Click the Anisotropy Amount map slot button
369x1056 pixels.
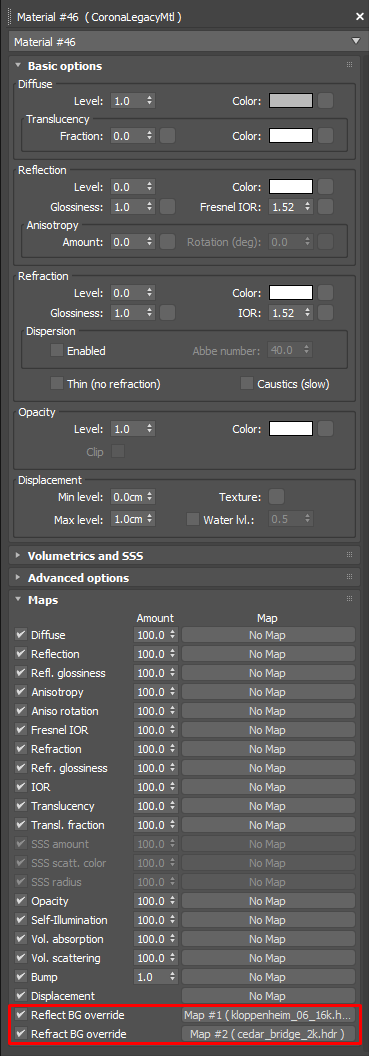click(168, 242)
